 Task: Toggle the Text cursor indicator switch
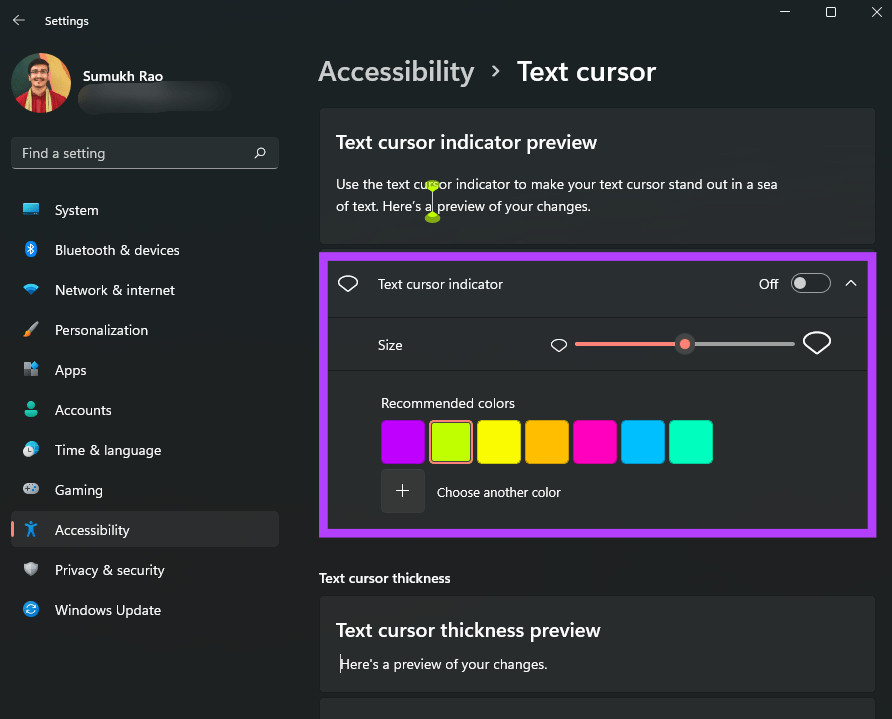click(x=810, y=283)
